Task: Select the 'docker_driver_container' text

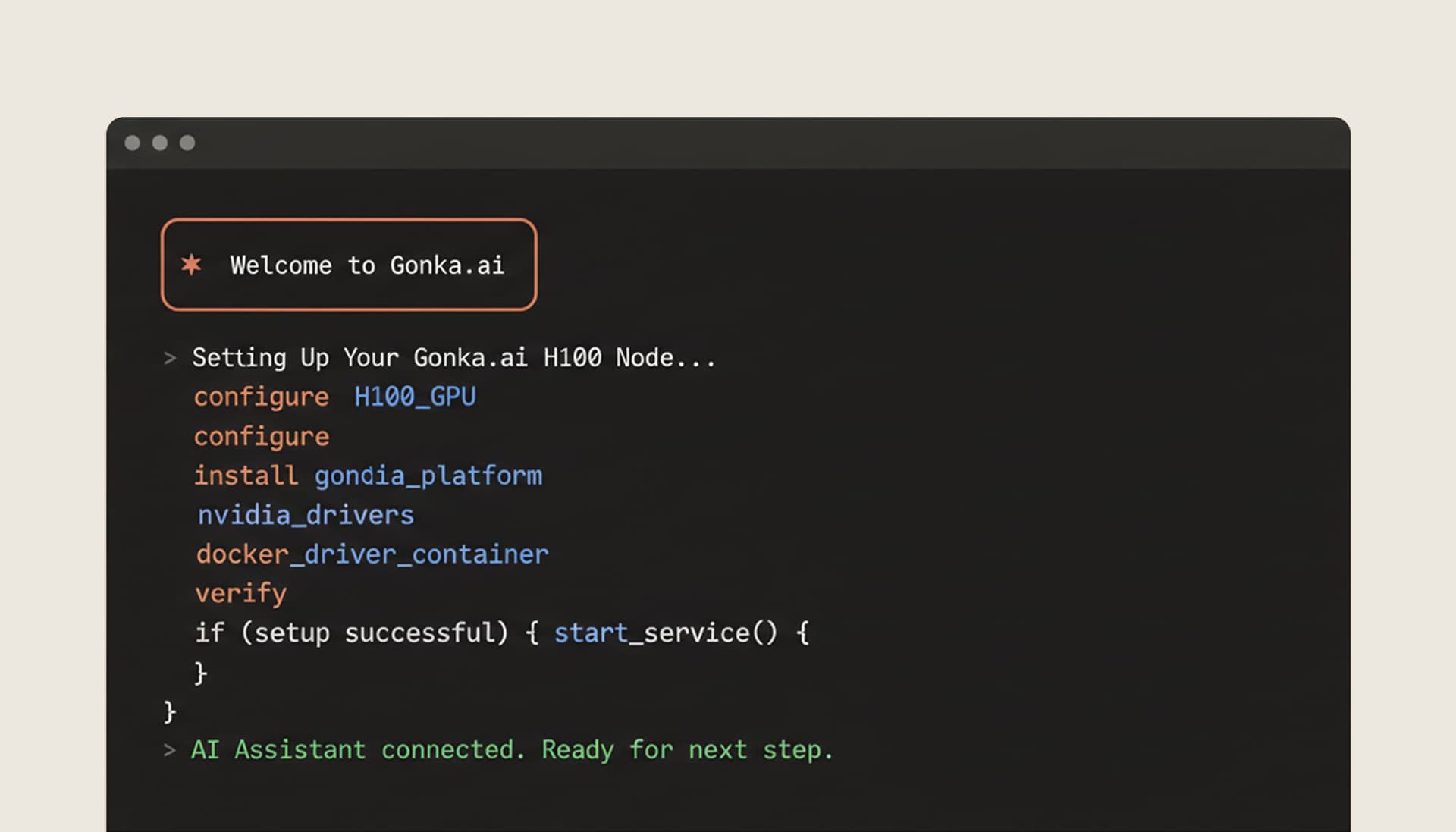Action: (x=372, y=554)
